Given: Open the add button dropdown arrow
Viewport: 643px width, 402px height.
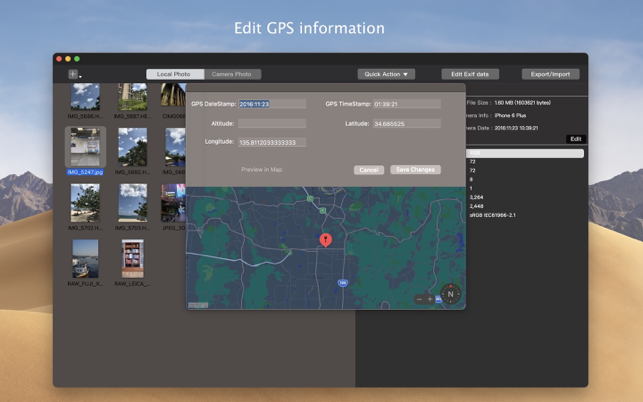Looking at the screenshot, I should (80, 76).
